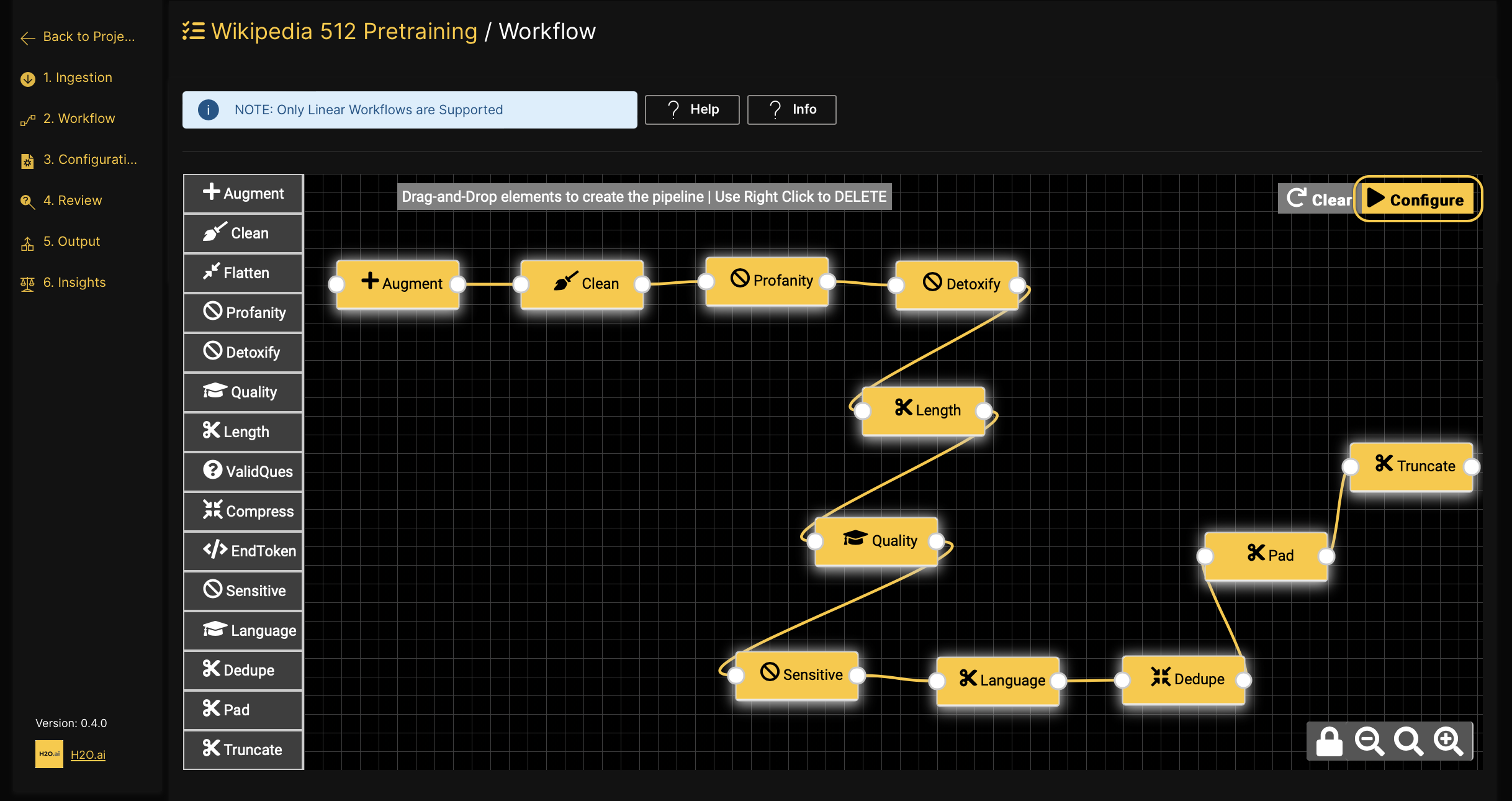Select the EndToken tool

243,551
